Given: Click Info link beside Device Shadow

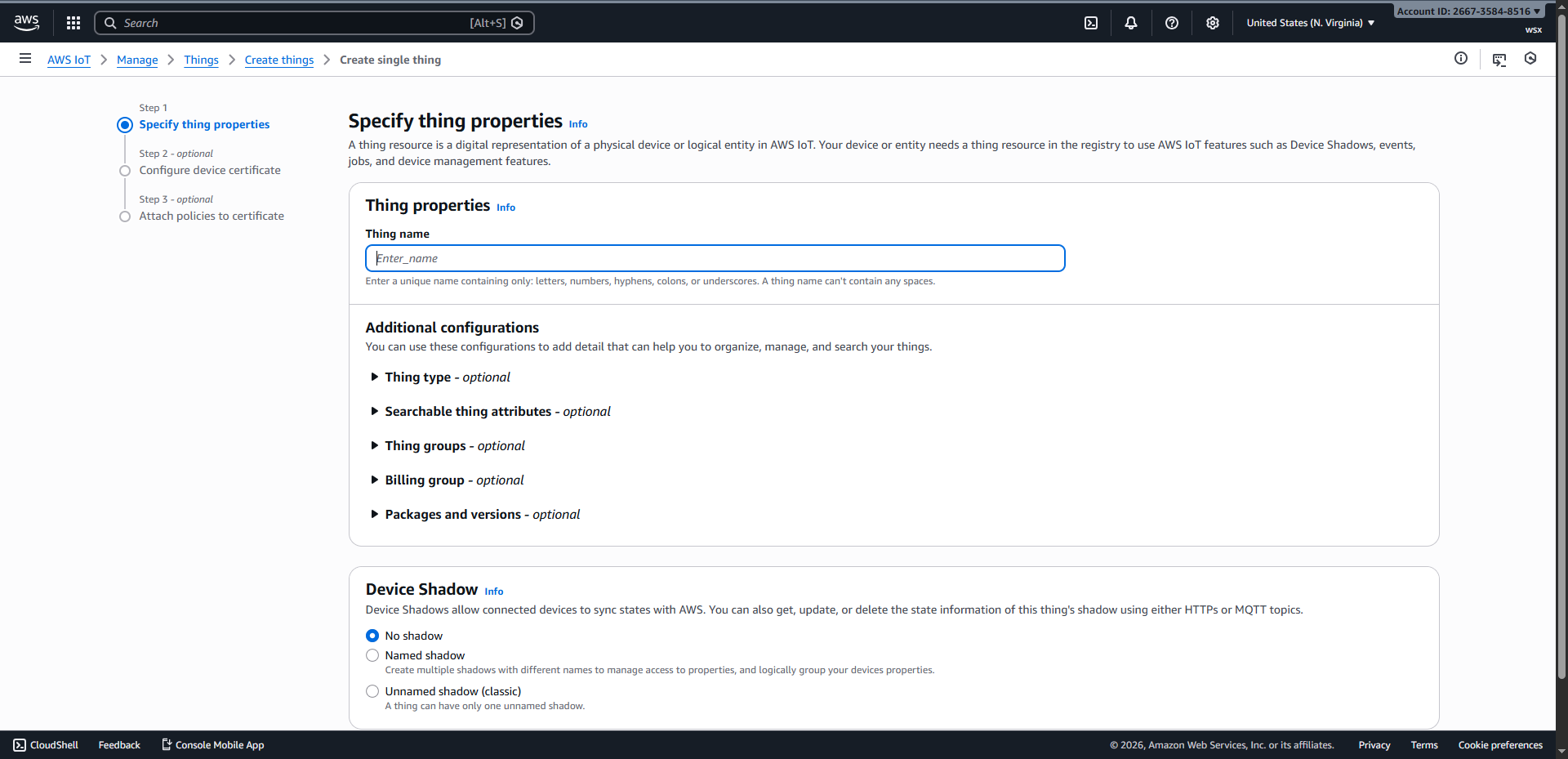Looking at the screenshot, I should point(494,592).
